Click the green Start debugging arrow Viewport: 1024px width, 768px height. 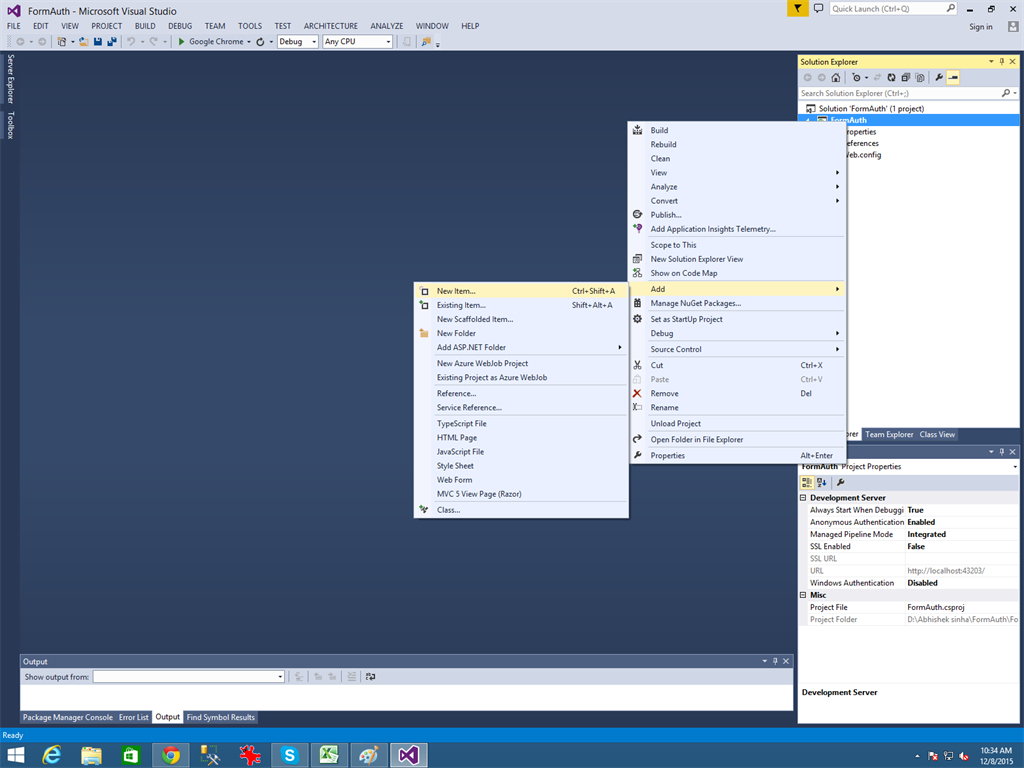(181, 41)
